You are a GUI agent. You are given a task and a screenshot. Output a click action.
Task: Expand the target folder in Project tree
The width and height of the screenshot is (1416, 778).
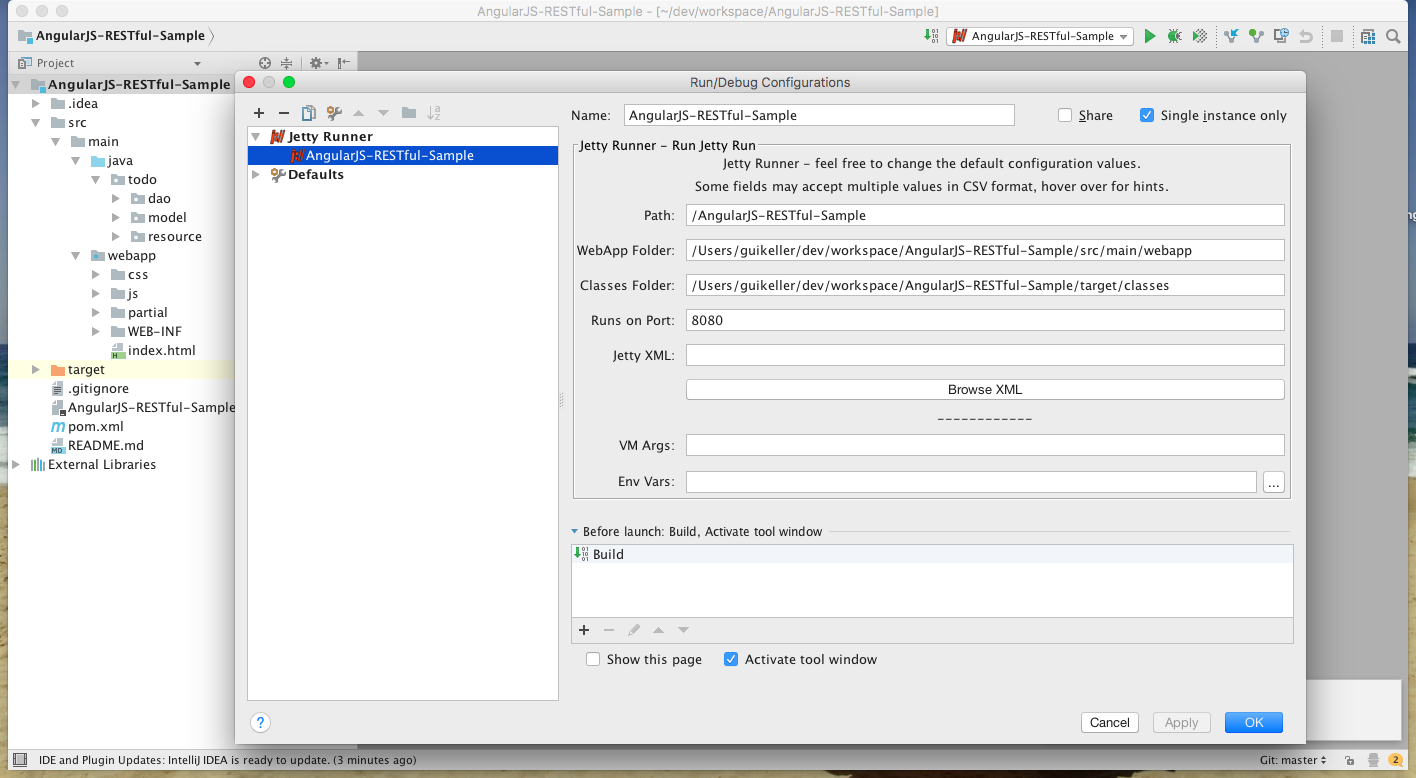(x=36, y=369)
